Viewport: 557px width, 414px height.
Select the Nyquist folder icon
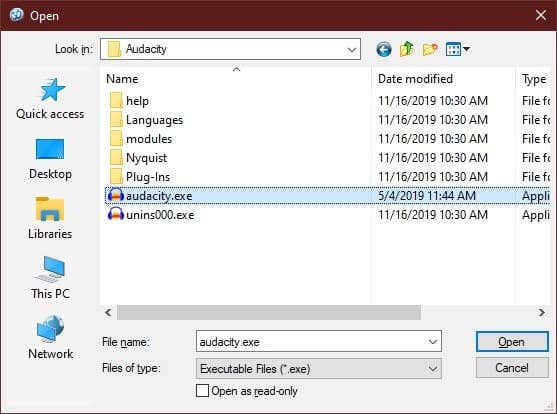(x=116, y=158)
